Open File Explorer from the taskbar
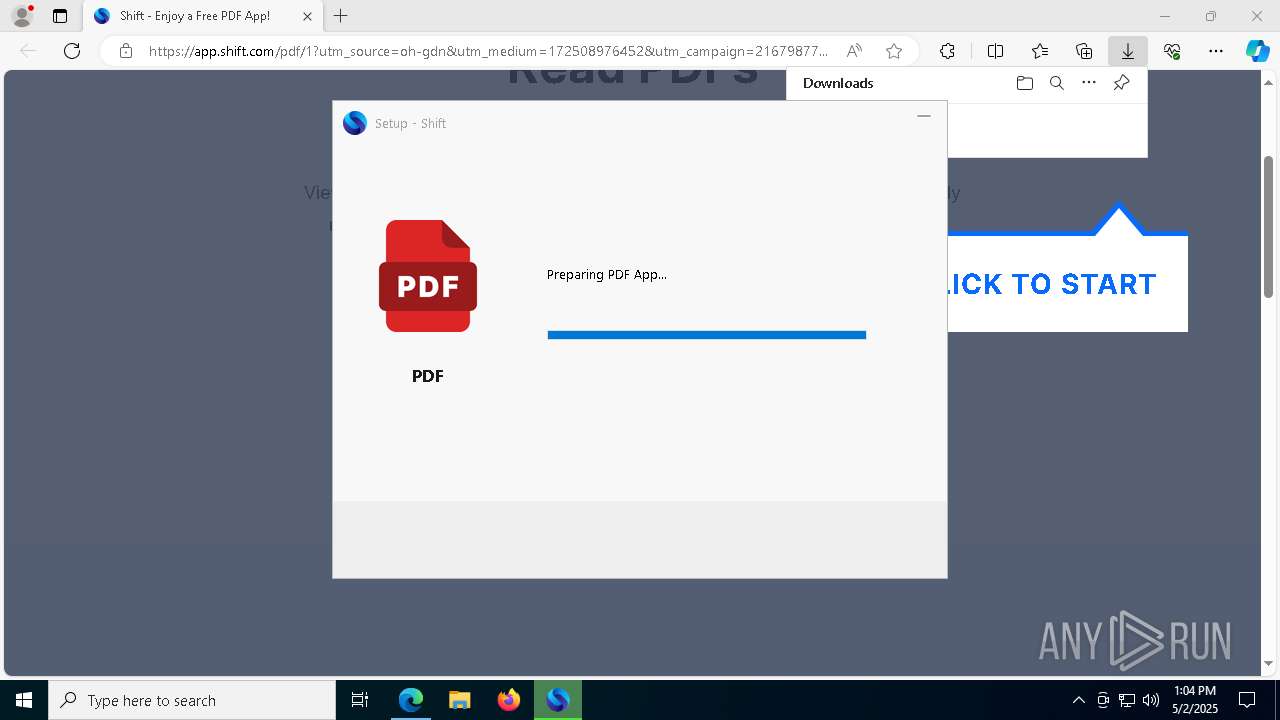This screenshot has width=1280, height=720. 459,700
